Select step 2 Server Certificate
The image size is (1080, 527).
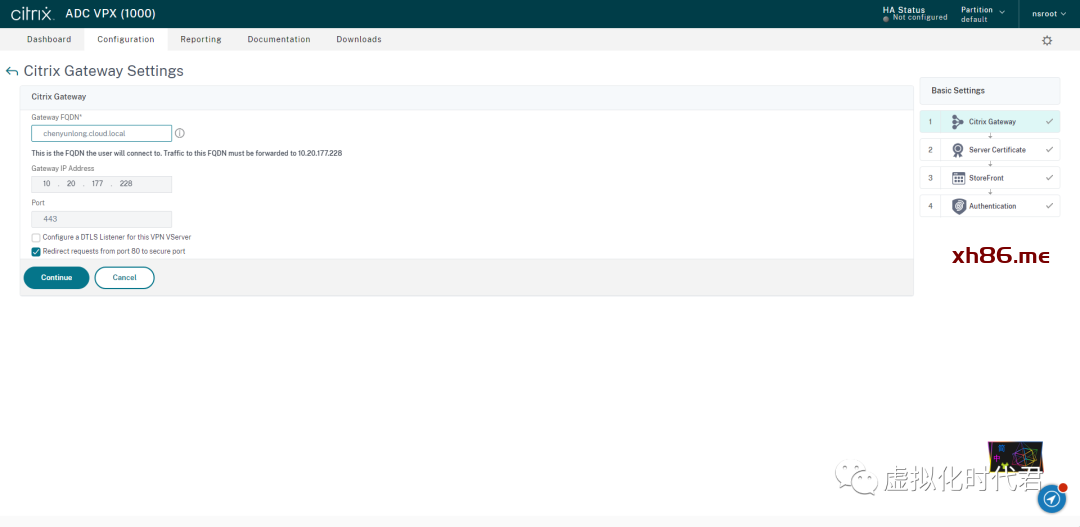[990, 149]
